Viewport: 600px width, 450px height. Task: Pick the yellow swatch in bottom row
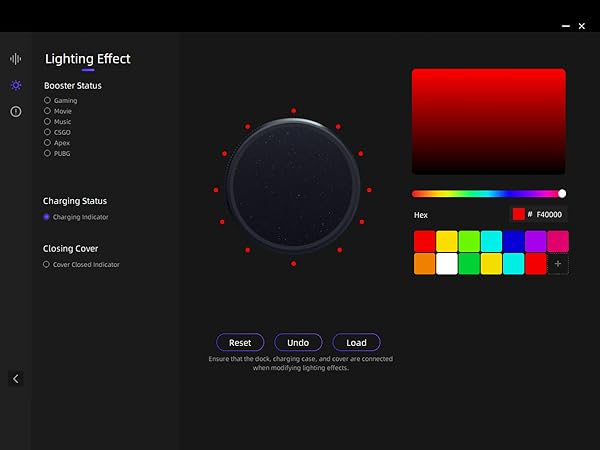tap(491, 264)
